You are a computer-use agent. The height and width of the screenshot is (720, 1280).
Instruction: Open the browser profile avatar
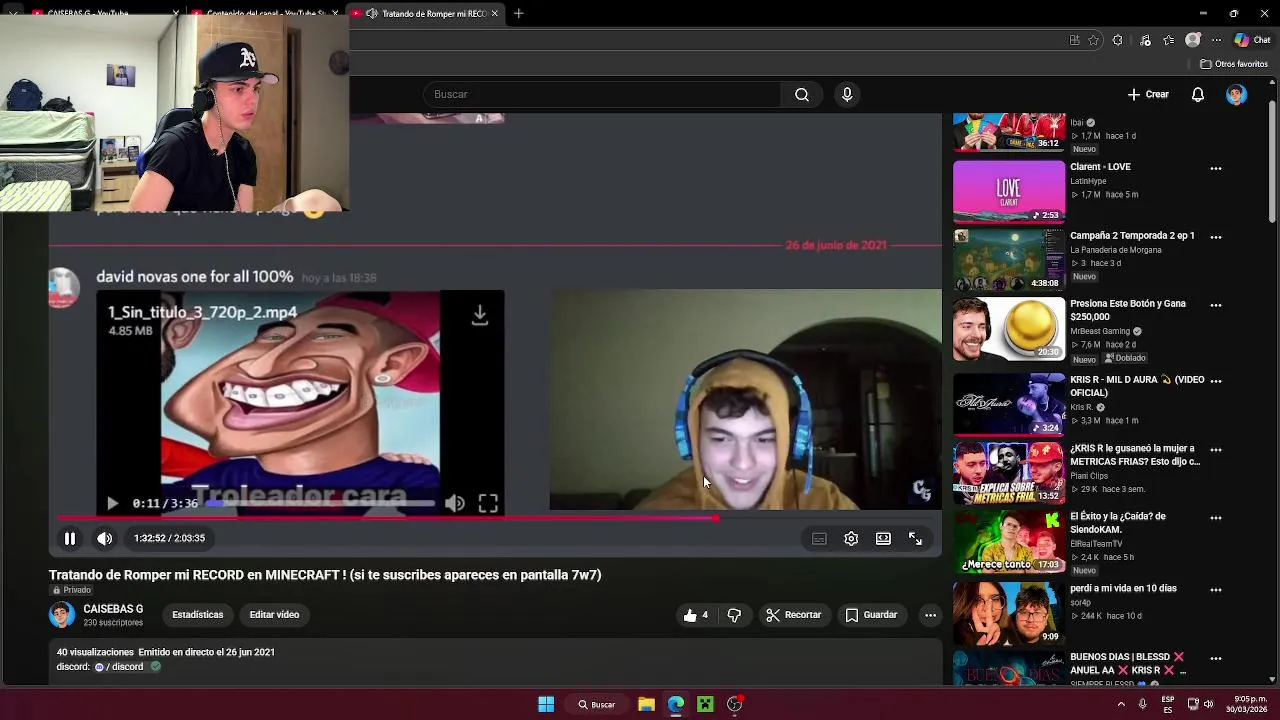click(1193, 40)
